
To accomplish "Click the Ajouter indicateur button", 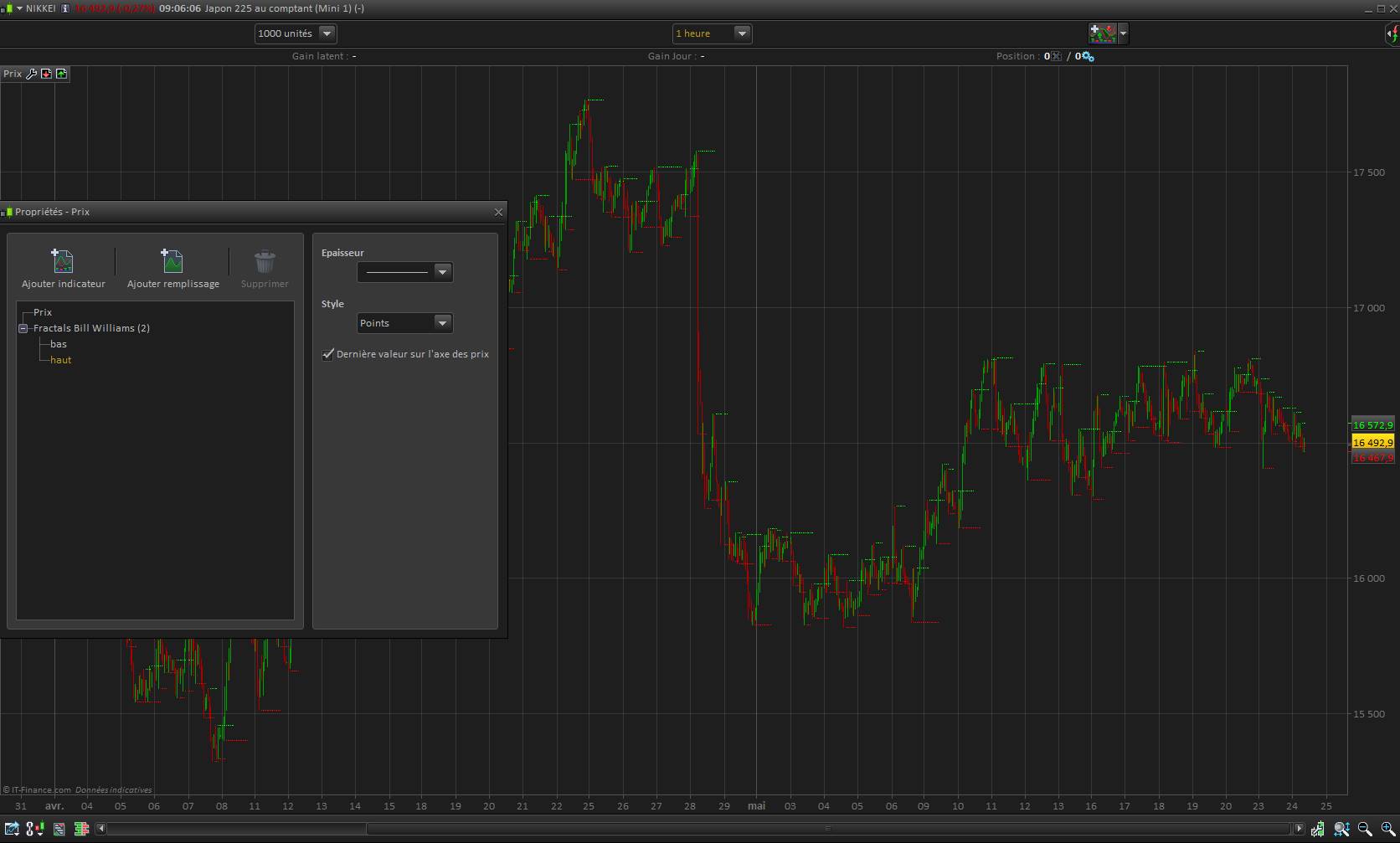I will (x=64, y=269).
